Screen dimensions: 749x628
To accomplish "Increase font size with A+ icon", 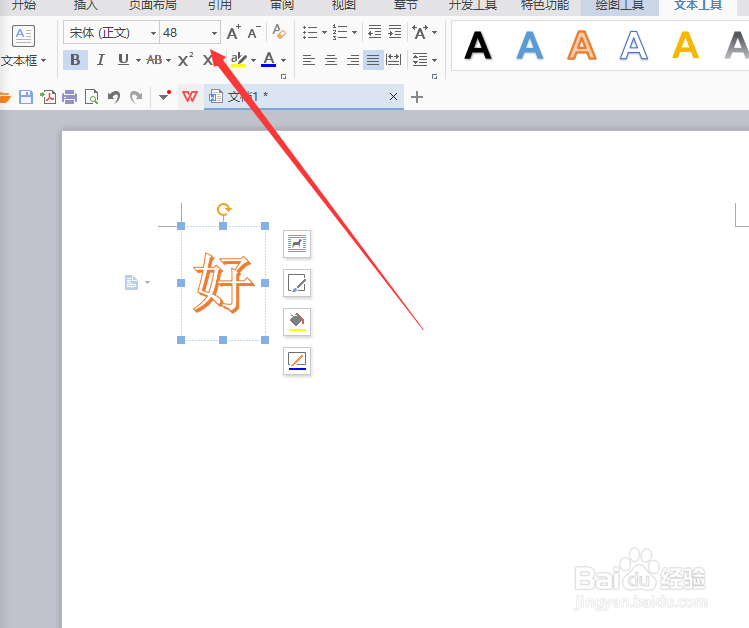I will tap(234, 32).
